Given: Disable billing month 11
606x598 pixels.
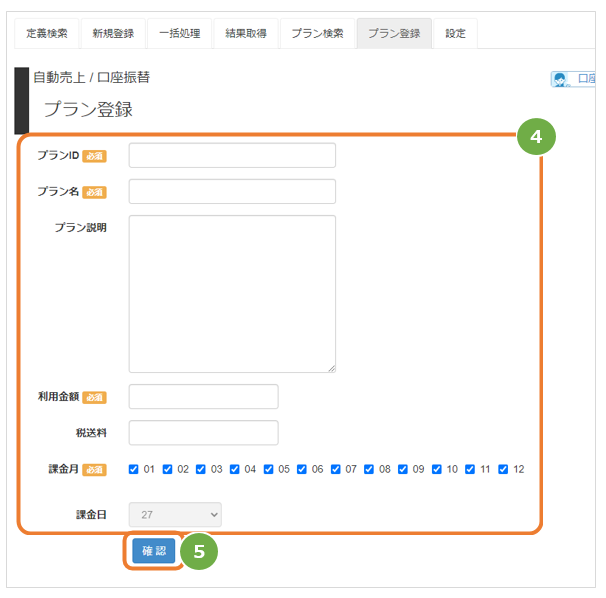Looking at the screenshot, I should (470, 469).
